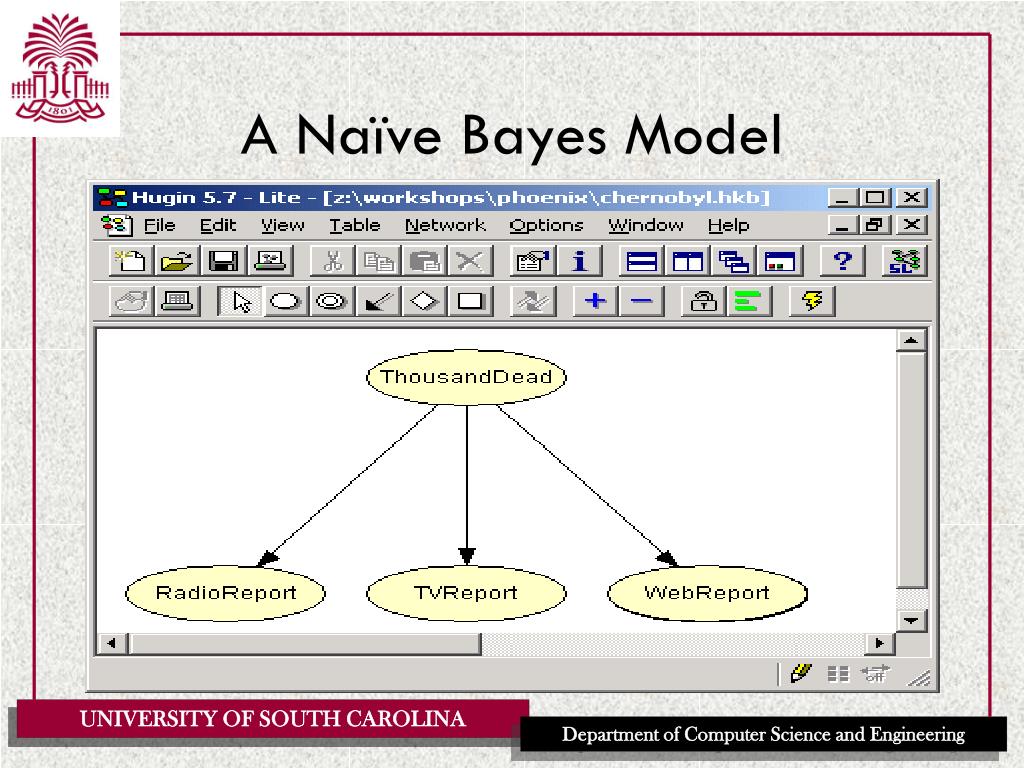Open a file with the folder icon
Screen dimensions: 1024x768
pyautogui.click(x=177, y=261)
